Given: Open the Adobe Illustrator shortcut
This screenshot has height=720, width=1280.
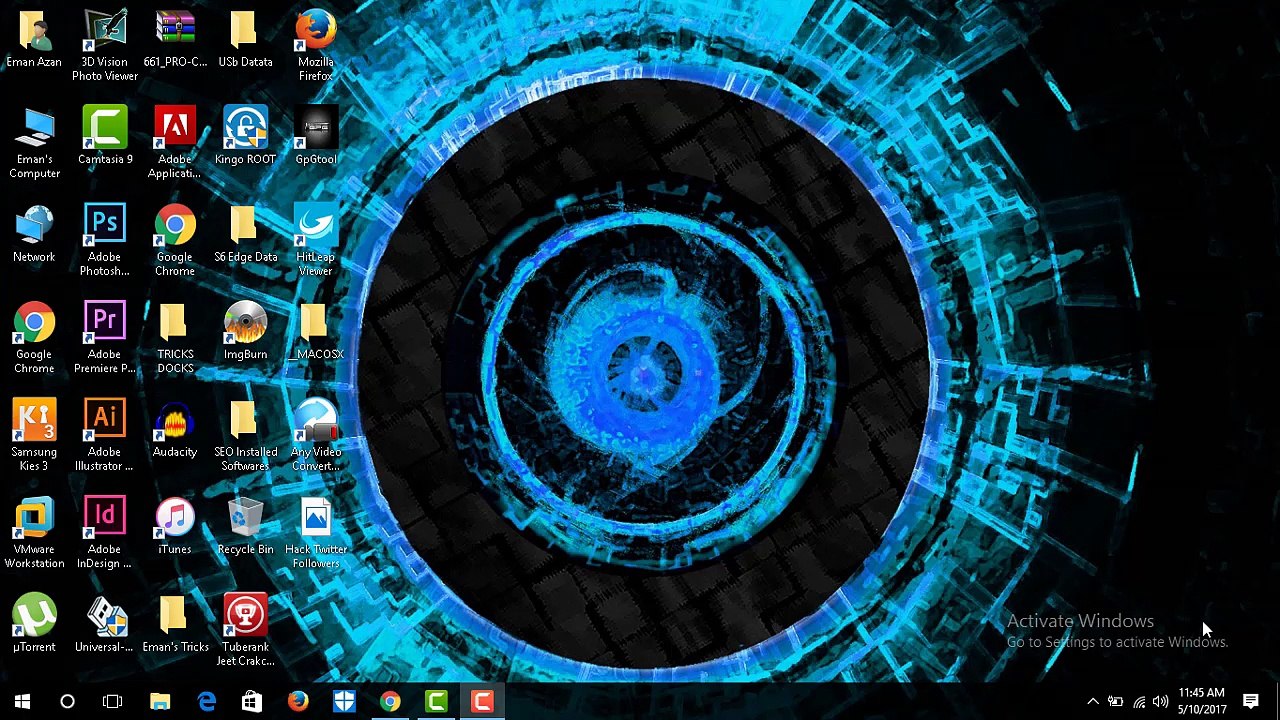Looking at the screenshot, I should pyautogui.click(x=105, y=436).
